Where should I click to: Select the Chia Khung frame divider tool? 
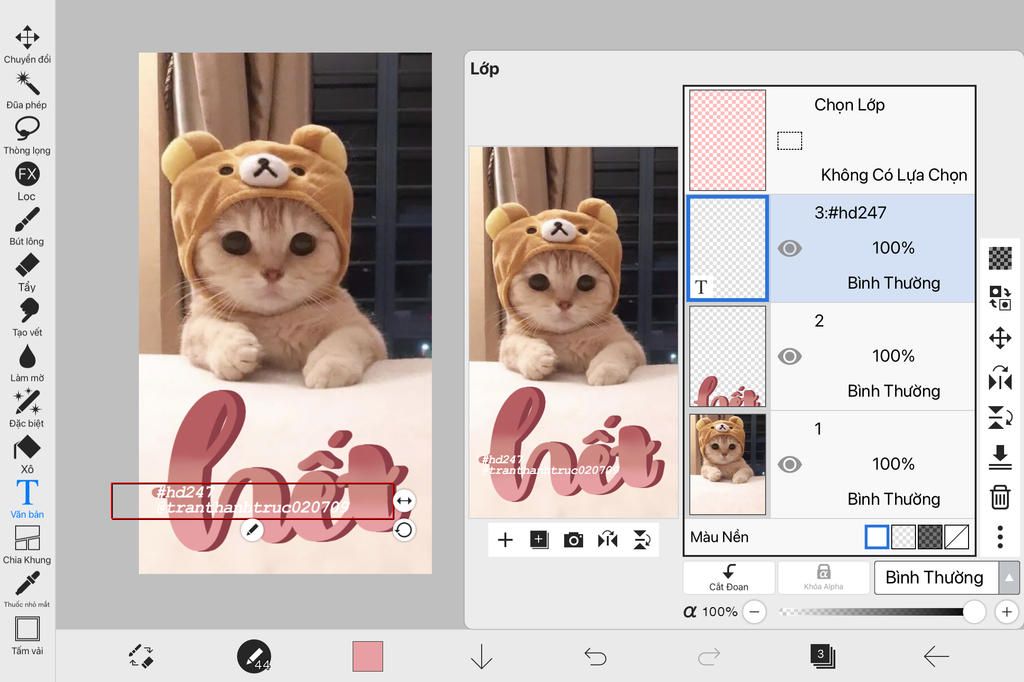(27, 545)
